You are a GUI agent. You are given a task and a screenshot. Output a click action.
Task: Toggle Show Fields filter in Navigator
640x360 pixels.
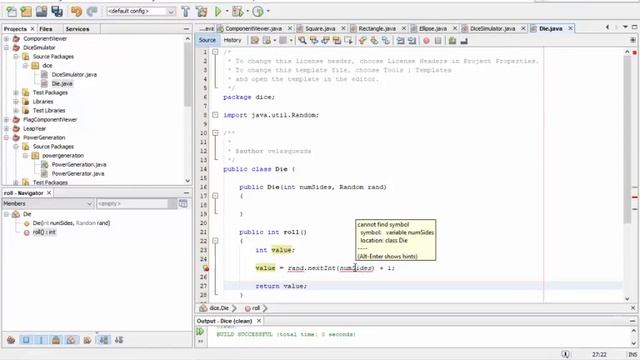[x=26, y=340]
